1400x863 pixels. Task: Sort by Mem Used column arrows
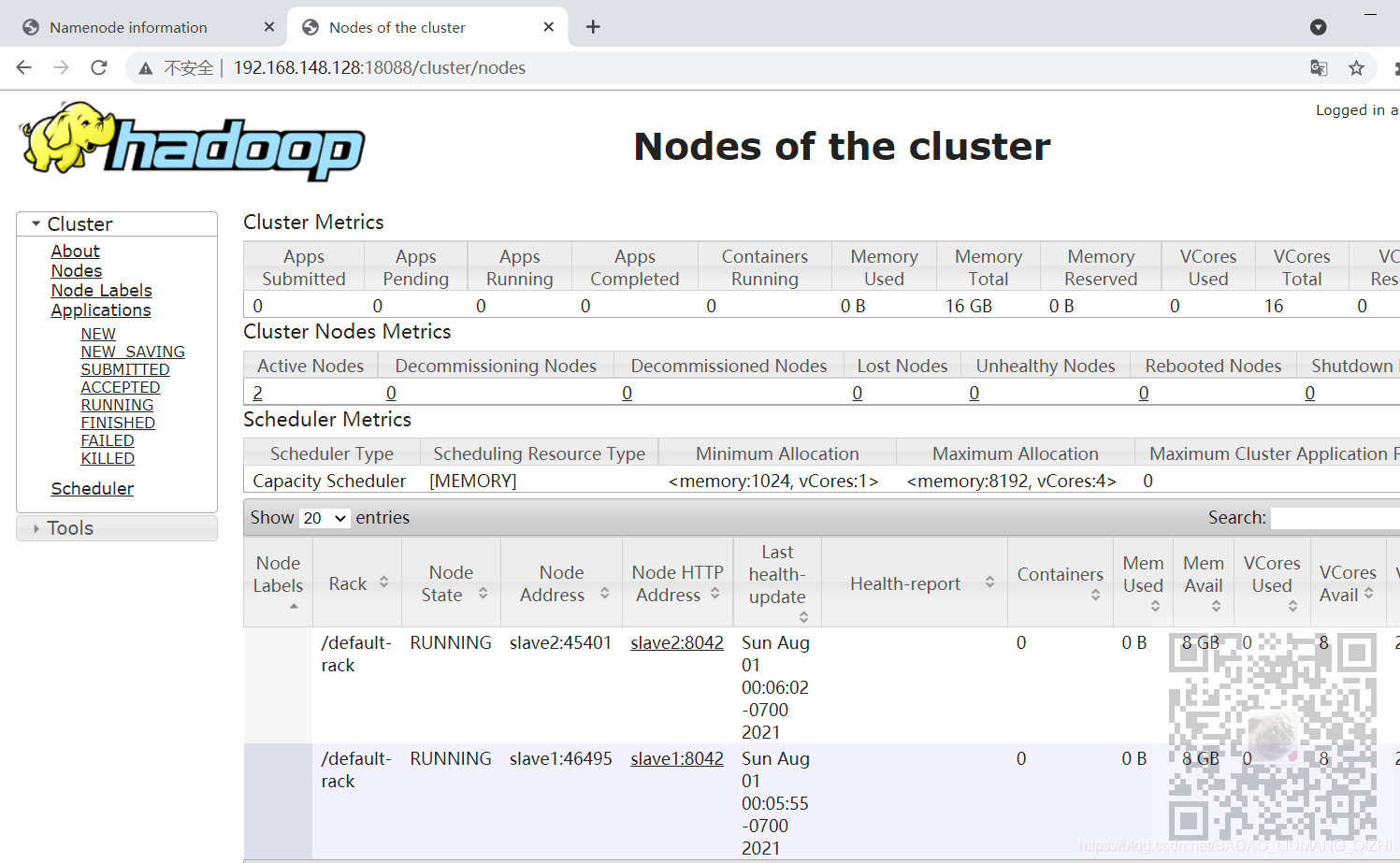point(1155,606)
